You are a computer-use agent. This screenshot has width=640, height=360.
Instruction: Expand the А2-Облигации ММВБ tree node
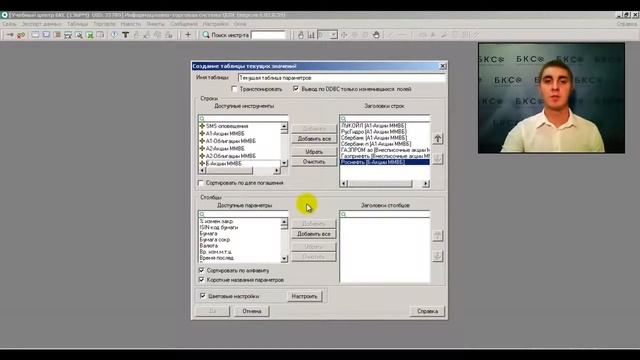pos(202,156)
